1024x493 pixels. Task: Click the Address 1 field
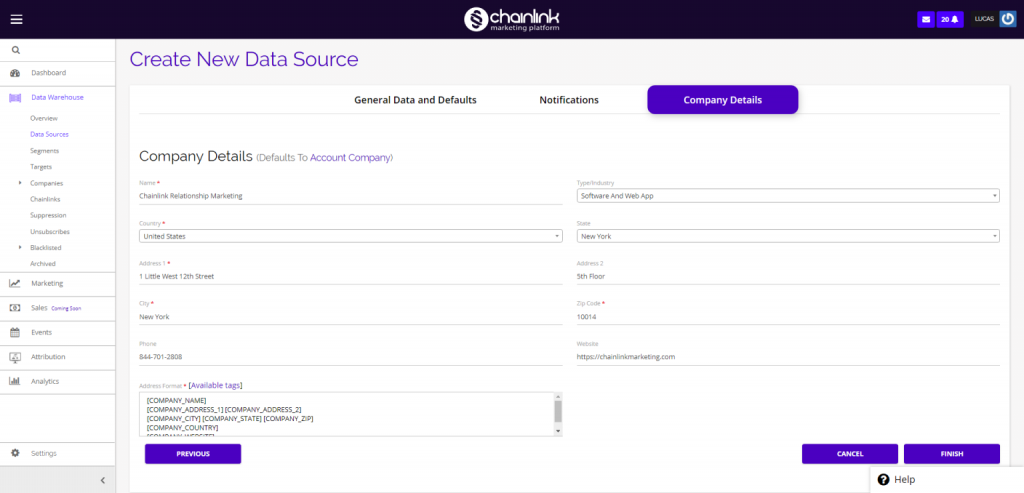(x=351, y=276)
